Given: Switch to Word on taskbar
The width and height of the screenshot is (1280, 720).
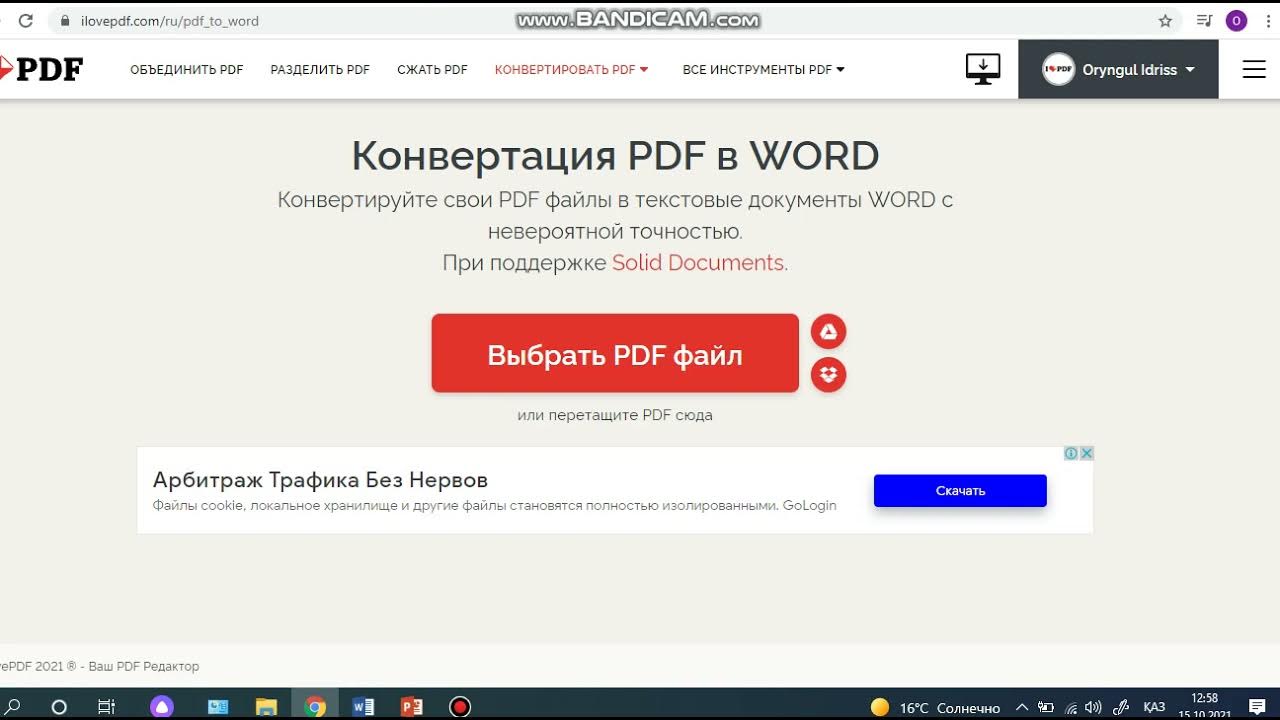Looking at the screenshot, I should 363,707.
